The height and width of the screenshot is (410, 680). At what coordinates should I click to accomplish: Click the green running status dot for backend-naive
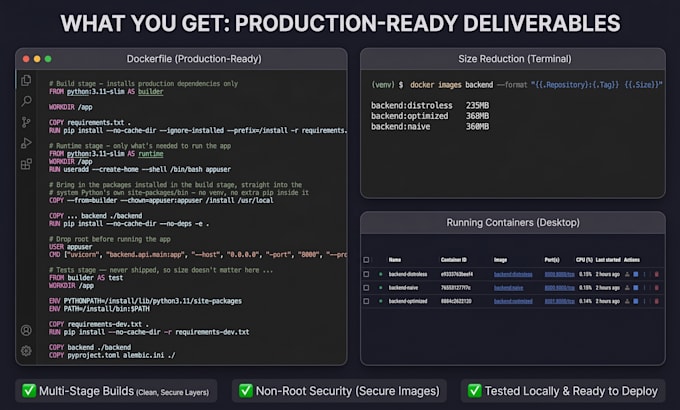click(x=381, y=288)
